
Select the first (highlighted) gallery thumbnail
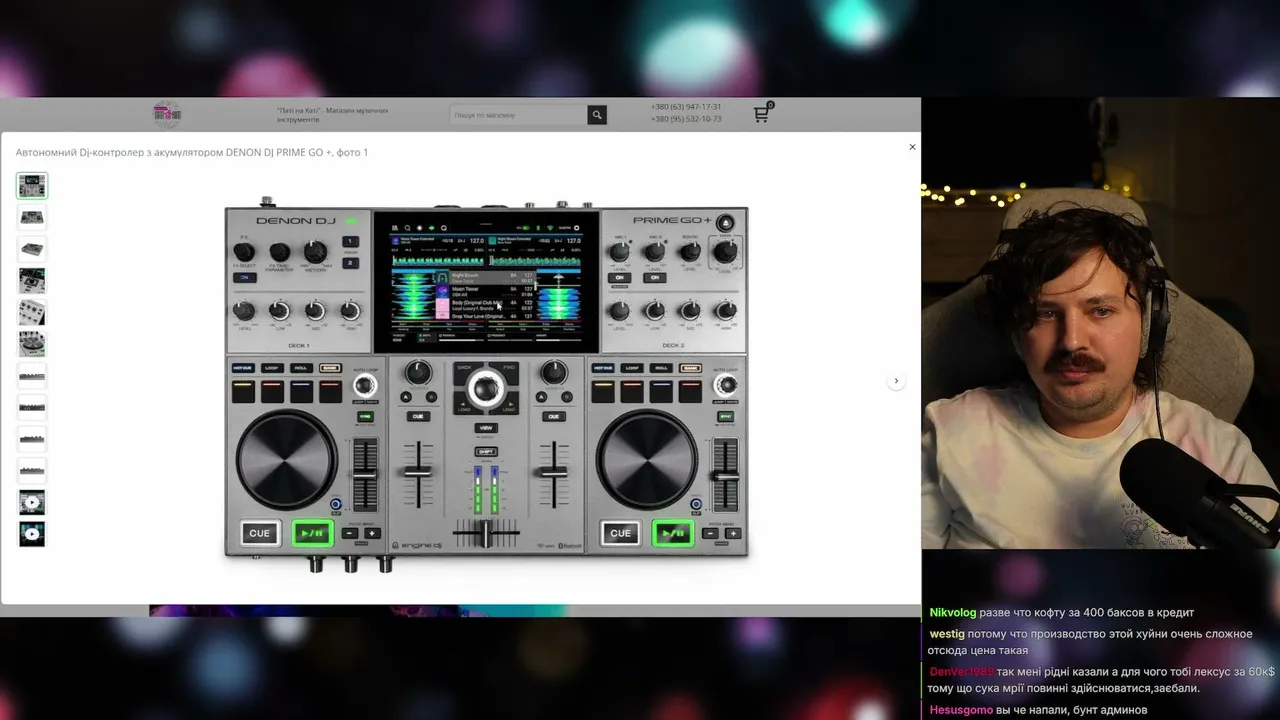pos(32,186)
